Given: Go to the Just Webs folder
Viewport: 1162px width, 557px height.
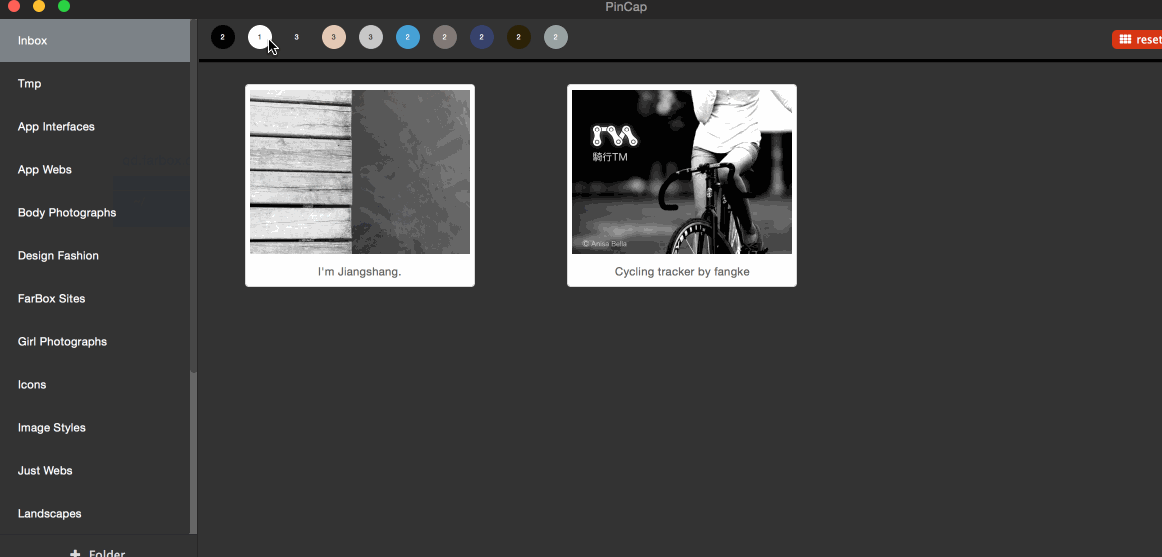Looking at the screenshot, I should coord(95,470).
